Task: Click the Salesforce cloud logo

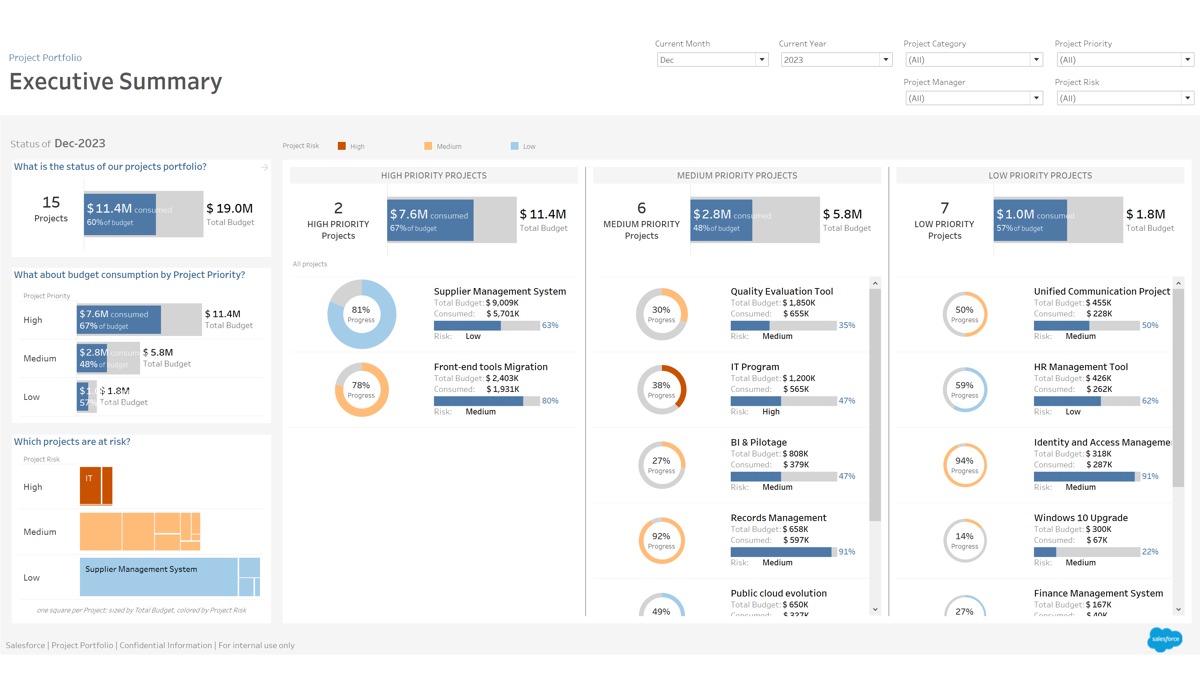Action: coord(1164,638)
